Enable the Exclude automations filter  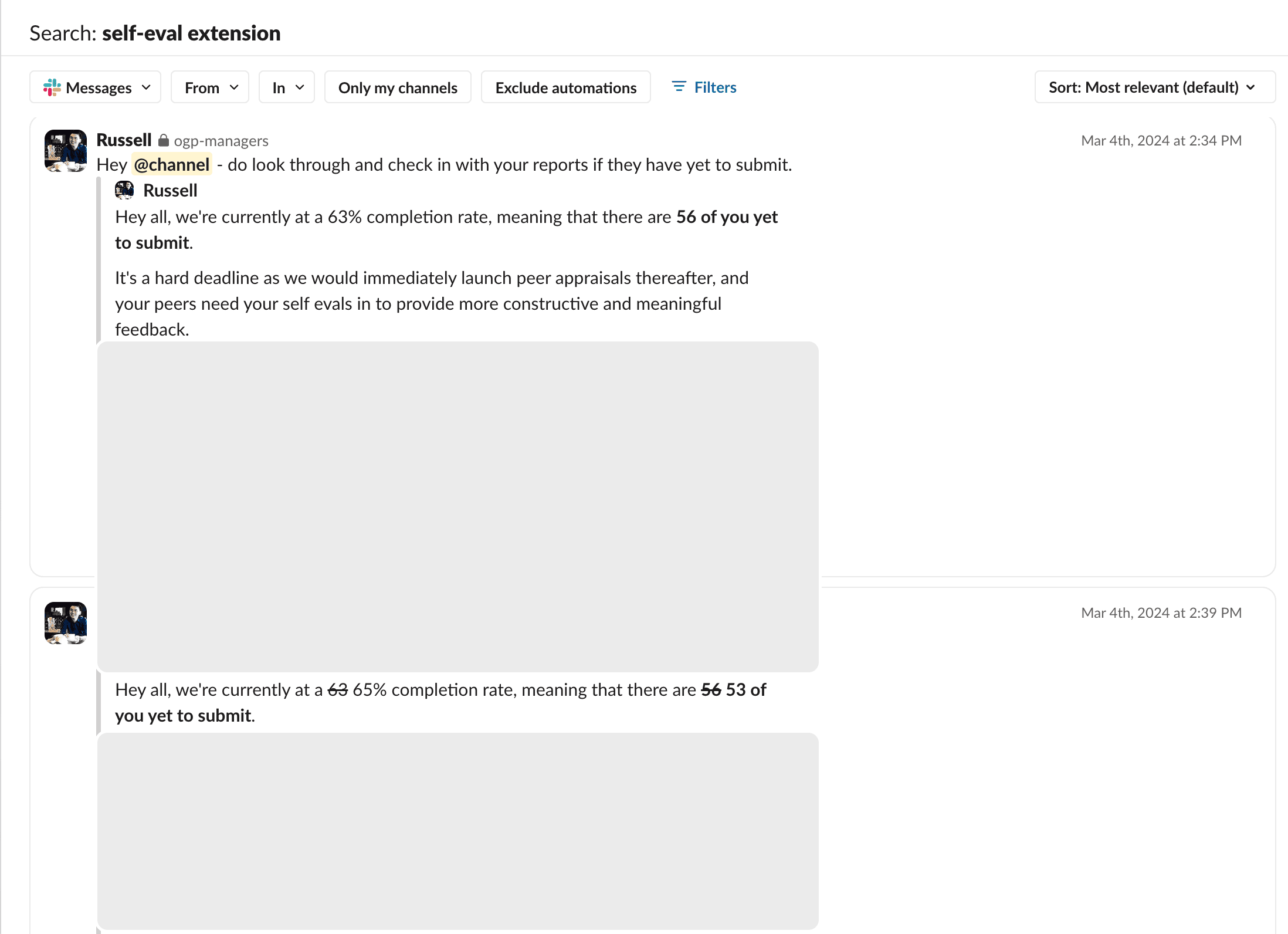coord(565,87)
